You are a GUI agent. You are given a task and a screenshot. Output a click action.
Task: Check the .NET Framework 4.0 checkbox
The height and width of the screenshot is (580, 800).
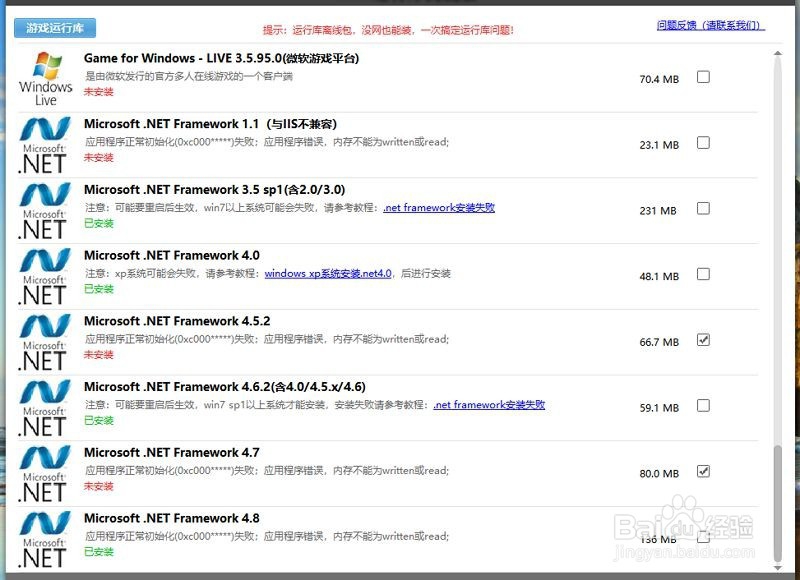point(703,274)
